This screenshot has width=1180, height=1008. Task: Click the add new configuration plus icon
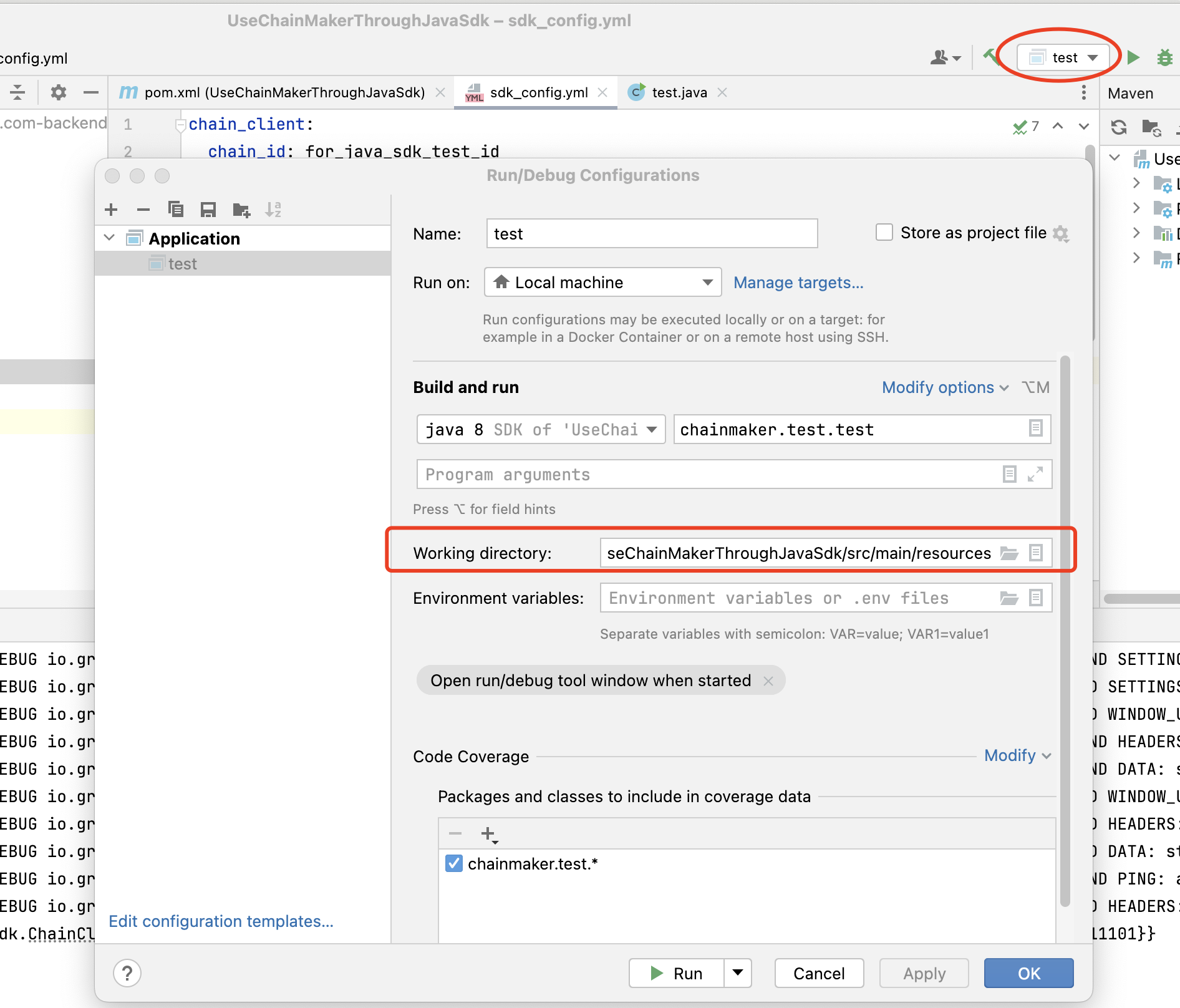click(x=112, y=210)
